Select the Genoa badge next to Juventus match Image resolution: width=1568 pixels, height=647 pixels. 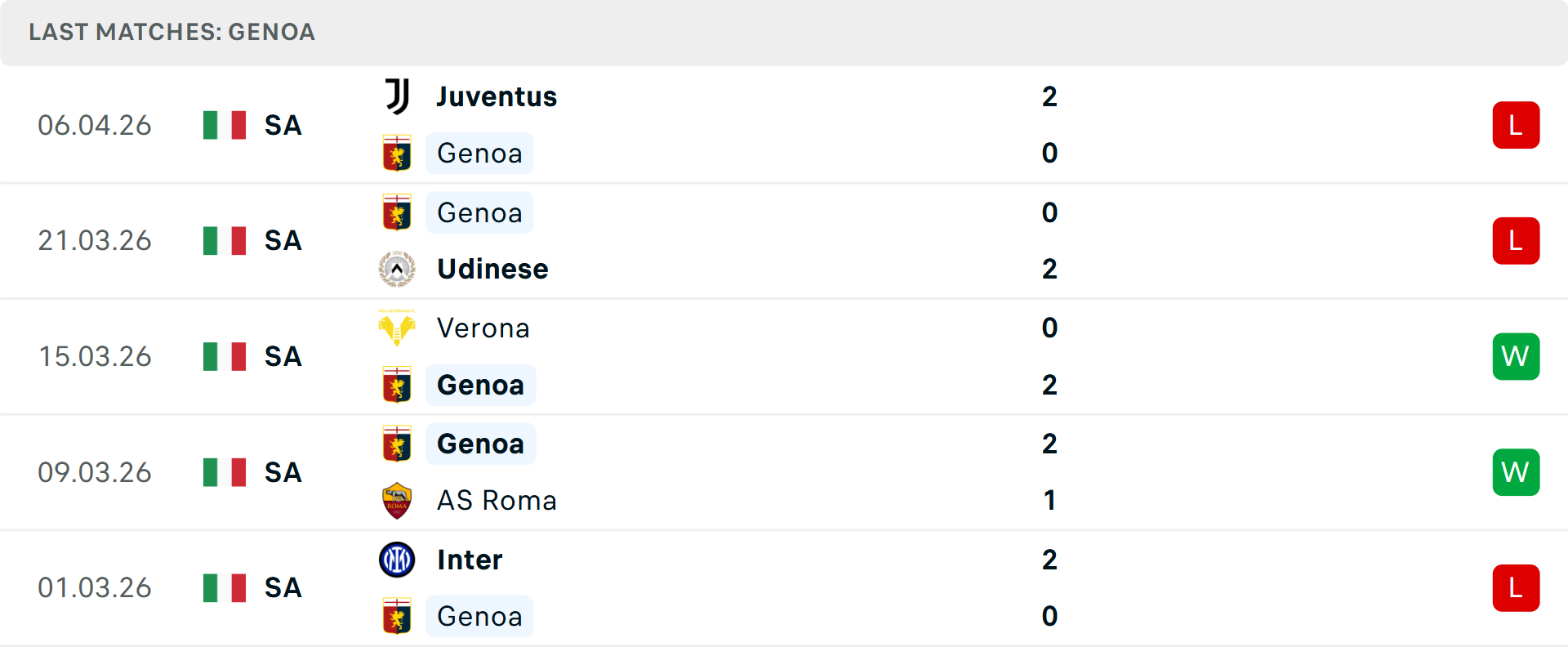(397, 153)
